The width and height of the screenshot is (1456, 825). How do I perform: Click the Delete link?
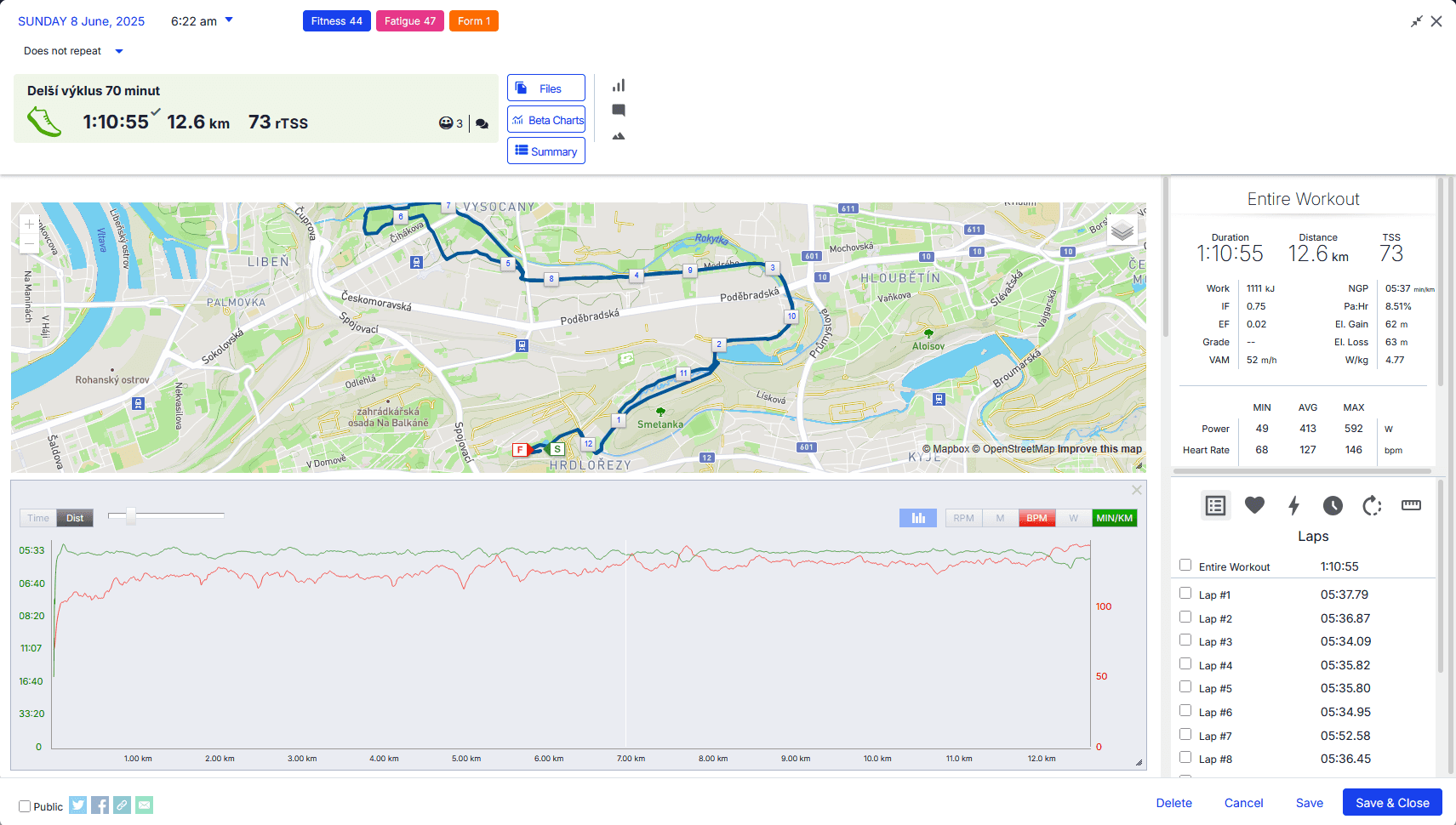1173,803
